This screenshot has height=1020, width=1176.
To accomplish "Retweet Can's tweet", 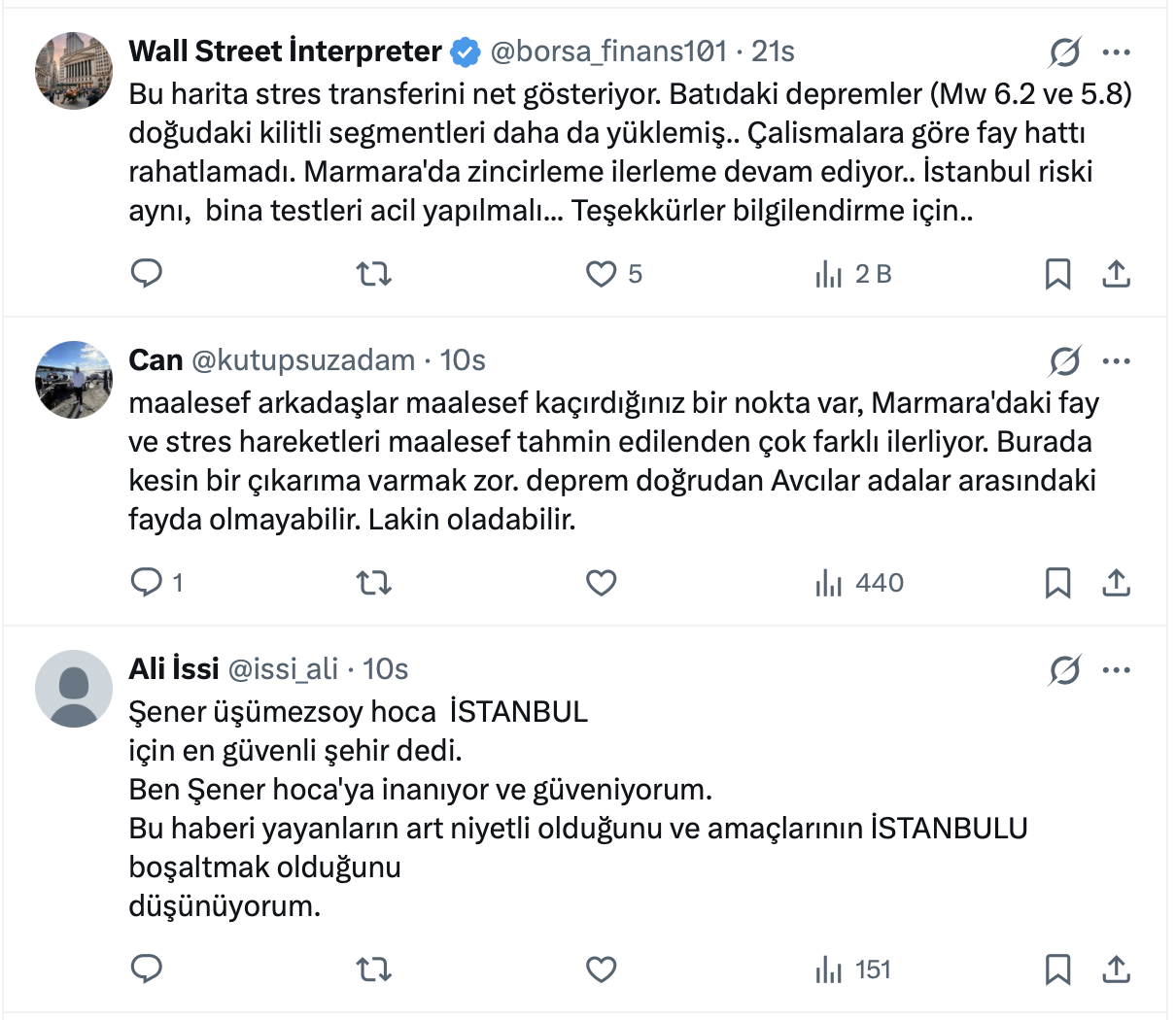I will 374,583.
